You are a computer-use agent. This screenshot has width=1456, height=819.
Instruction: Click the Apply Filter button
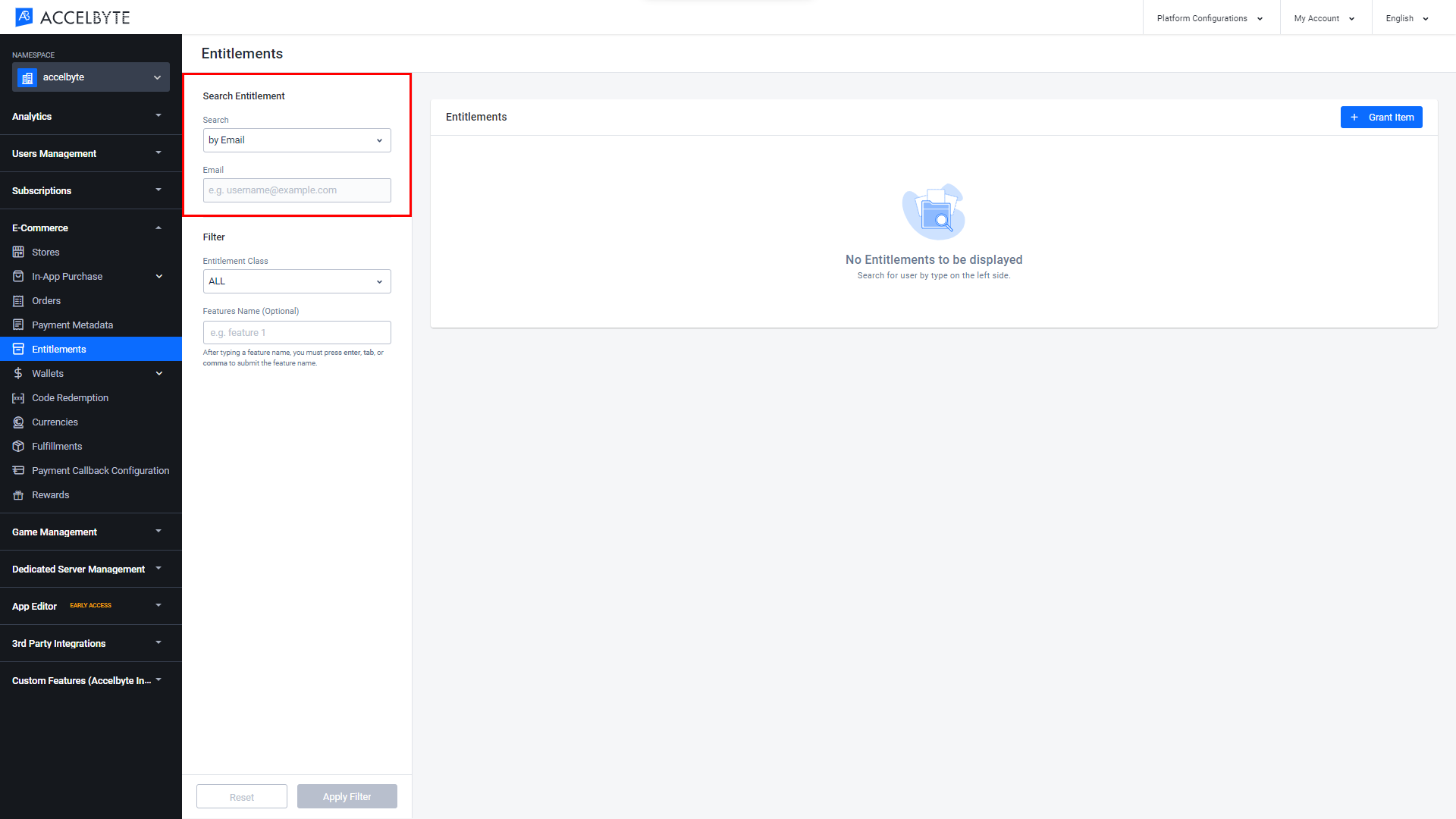347,796
